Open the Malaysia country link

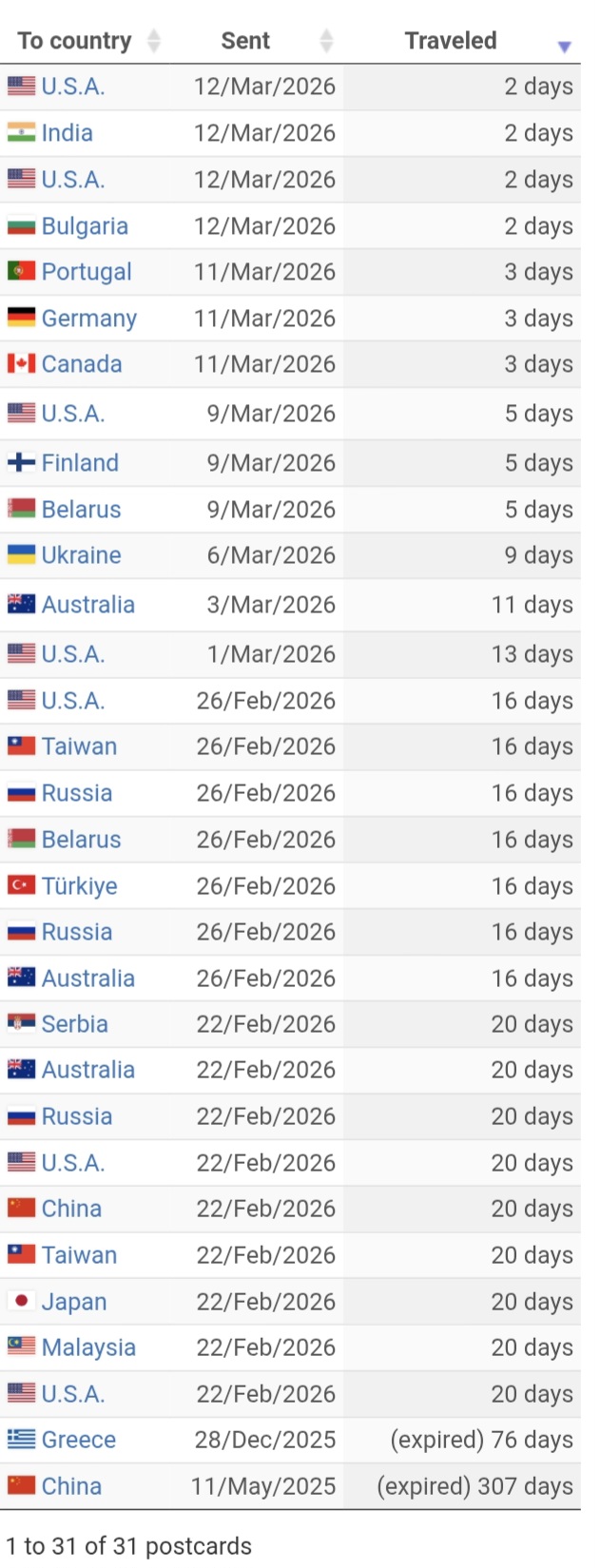pyautogui.click(x=88, y=1347)
